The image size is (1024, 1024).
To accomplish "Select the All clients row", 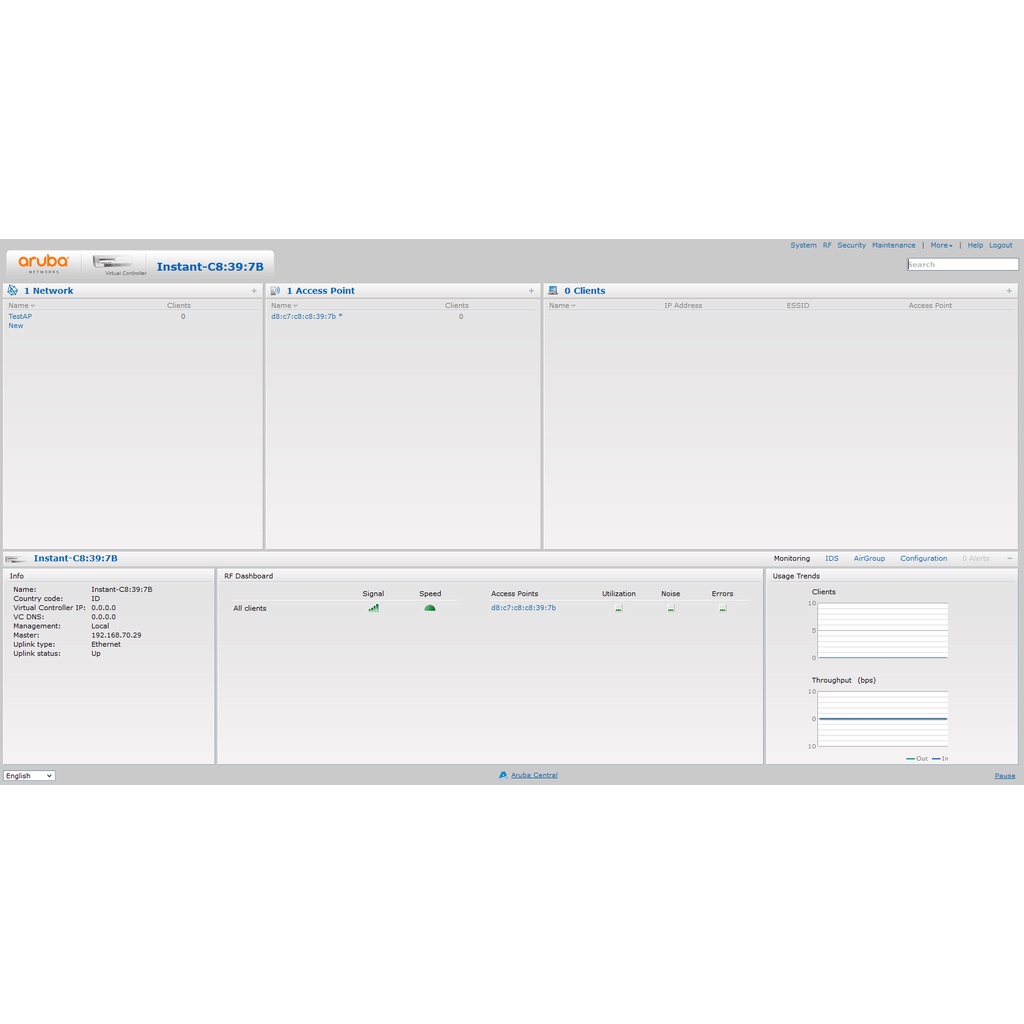I will click(x=250, y=608).
